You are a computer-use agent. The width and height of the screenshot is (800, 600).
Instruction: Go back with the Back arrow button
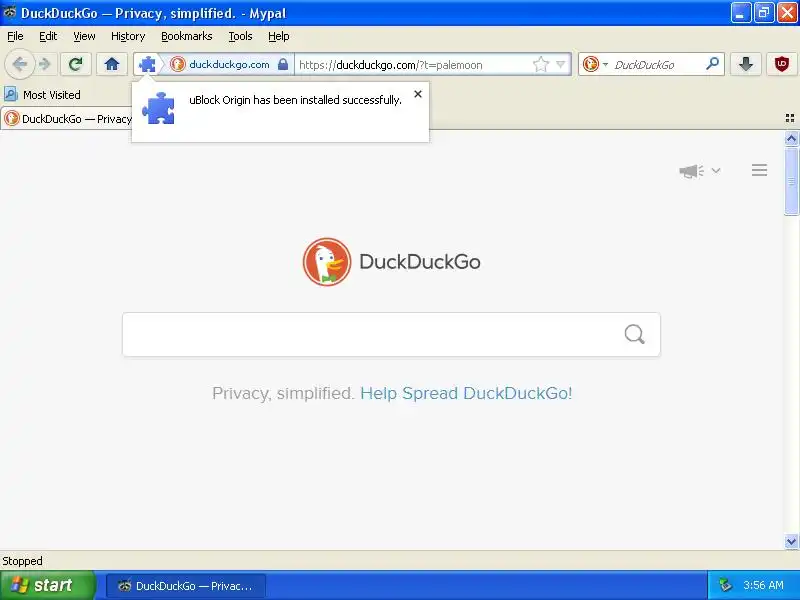(x=19, y=64)
